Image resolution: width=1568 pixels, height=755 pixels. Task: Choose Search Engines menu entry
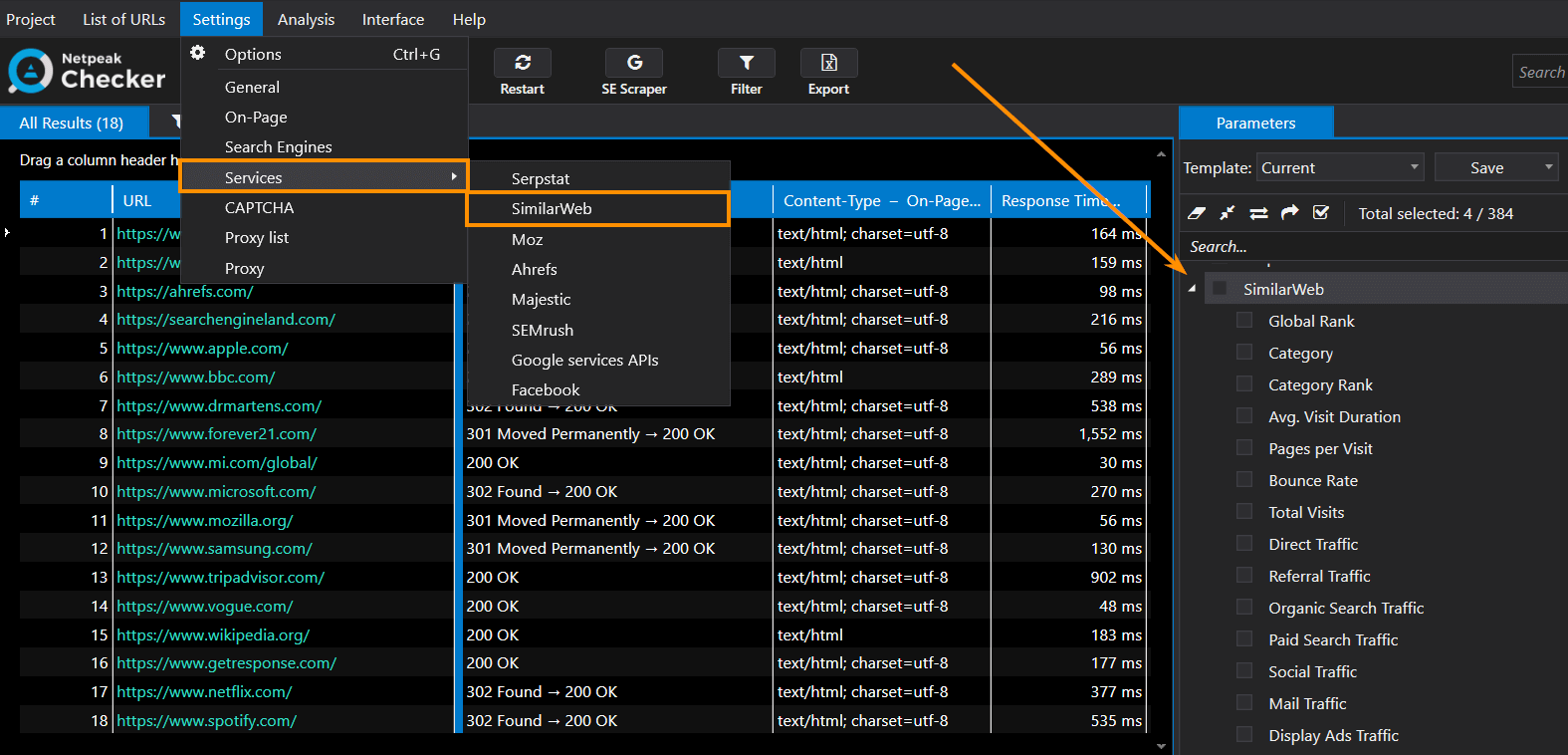[325, 146]
